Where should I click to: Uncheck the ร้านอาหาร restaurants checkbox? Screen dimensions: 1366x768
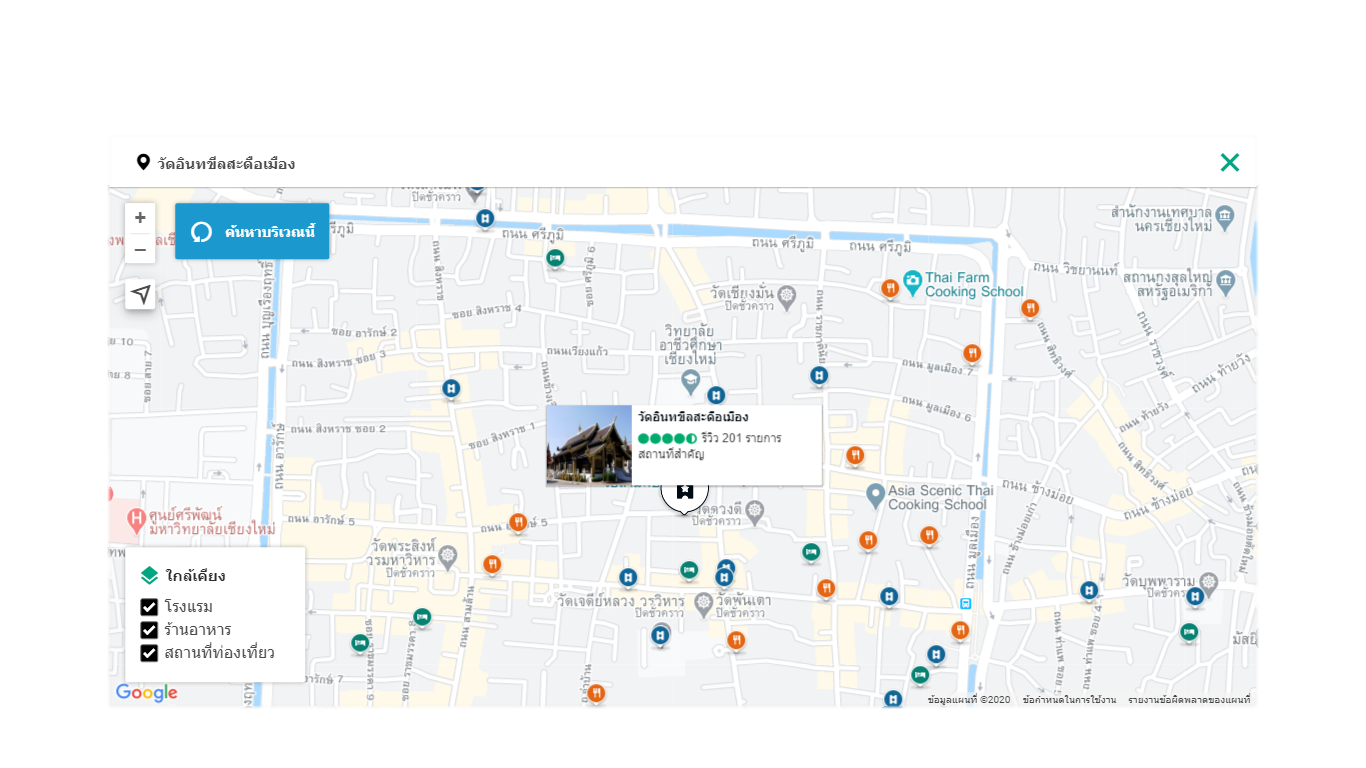pyautogui.click(x=149, y=630)
